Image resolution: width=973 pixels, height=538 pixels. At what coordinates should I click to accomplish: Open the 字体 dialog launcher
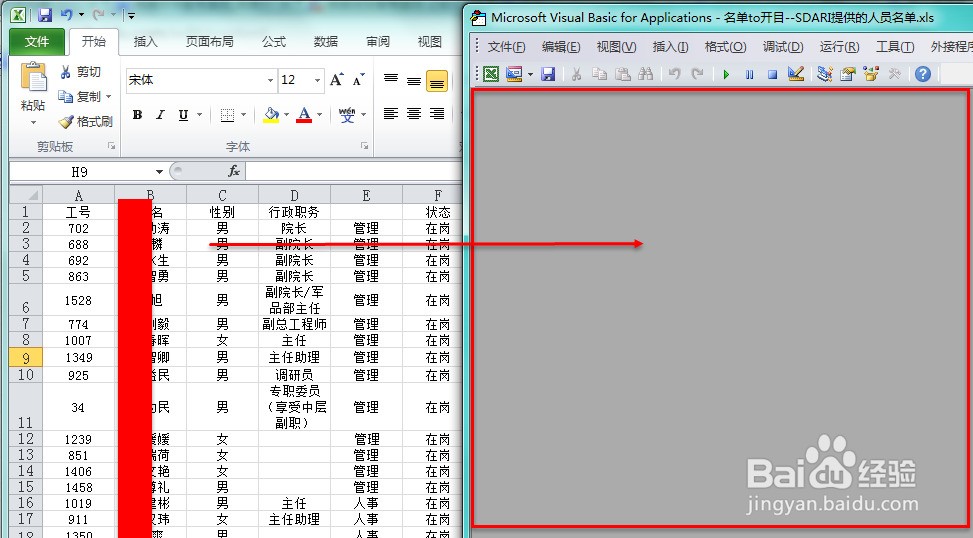tap(364, 146)
